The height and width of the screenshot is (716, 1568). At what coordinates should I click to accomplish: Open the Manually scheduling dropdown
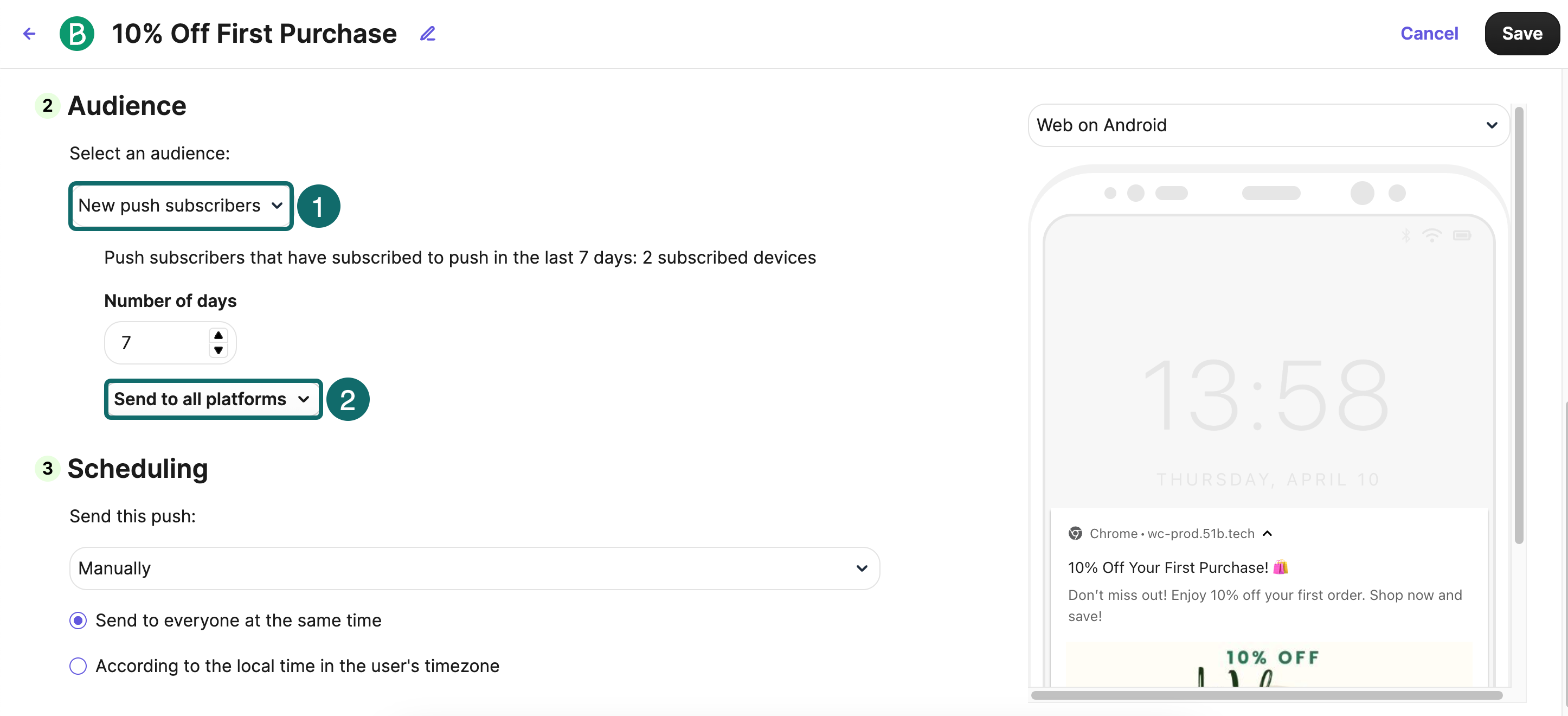click(x=474, y=568)
